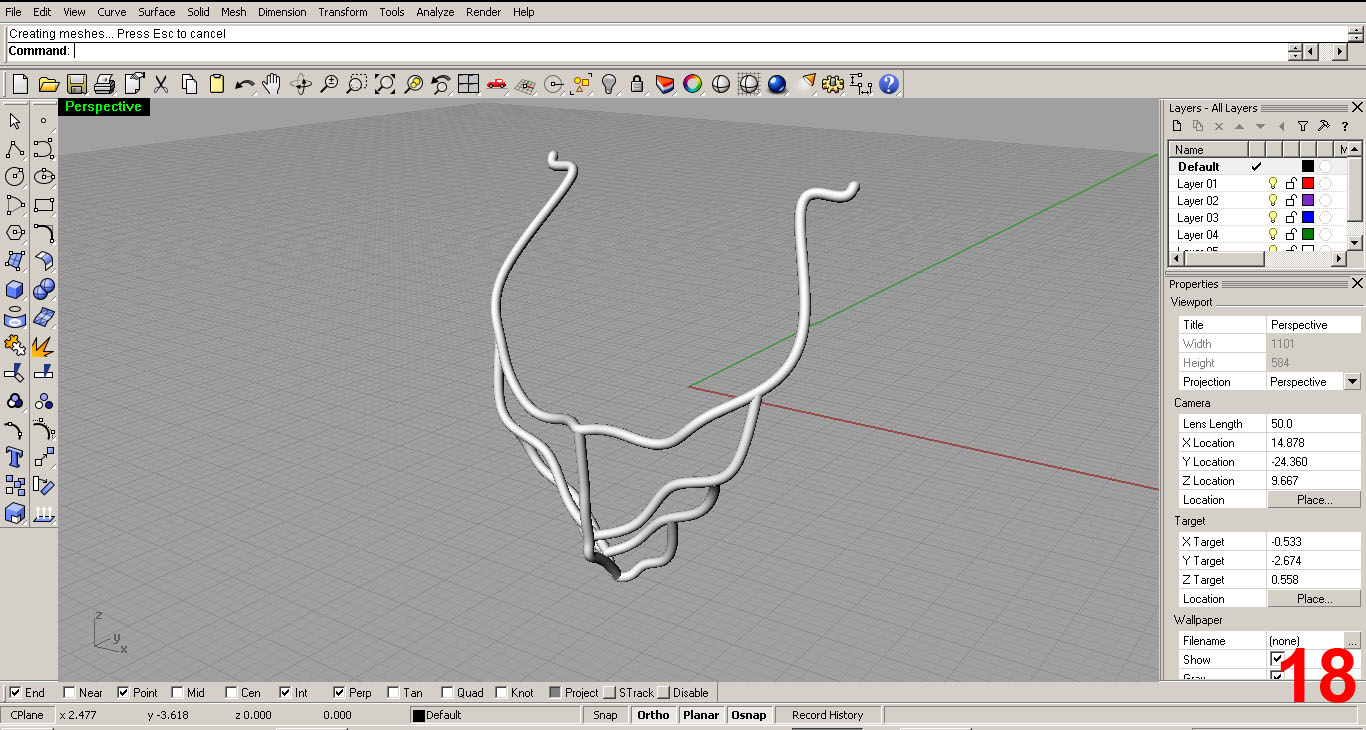The image size is (1366, 730).
Task: Toggle the End osnap checkbox
Action: click(15, 692)
